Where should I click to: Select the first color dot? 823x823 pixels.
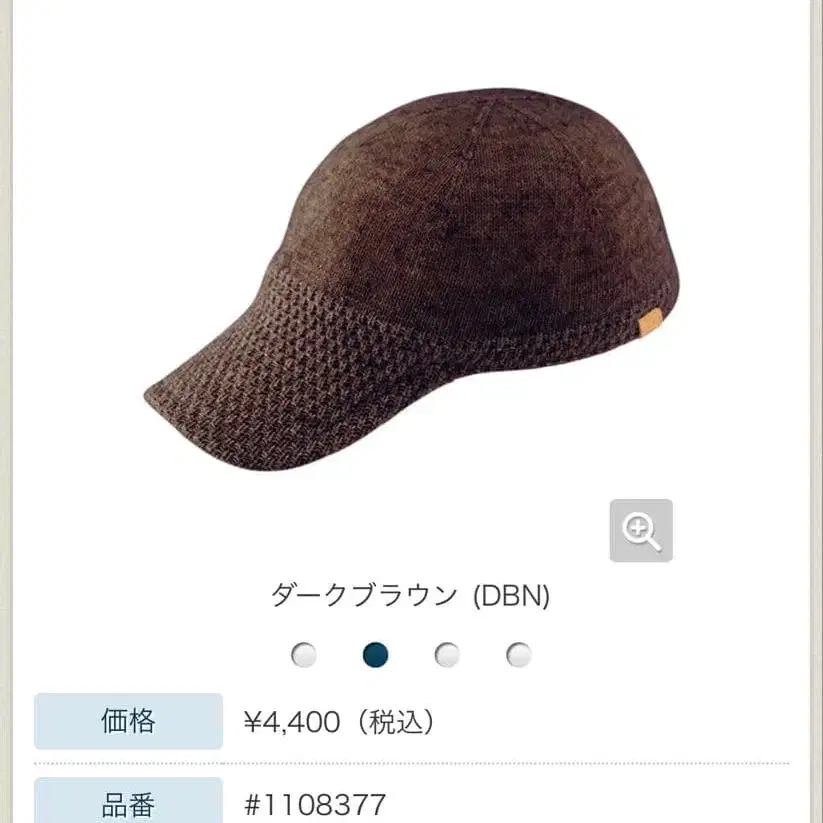click(x=304, y=655)
